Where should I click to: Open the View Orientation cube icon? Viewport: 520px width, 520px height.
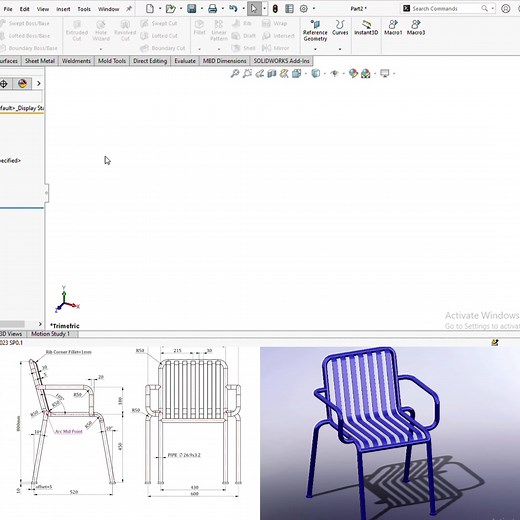tap(296, 73)
